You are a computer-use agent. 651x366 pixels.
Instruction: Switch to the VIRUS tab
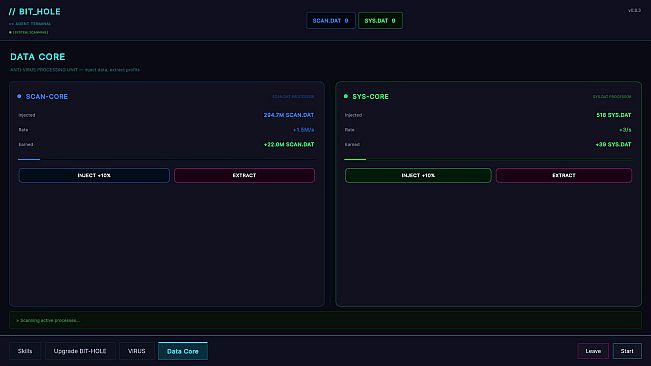point(137,351)
